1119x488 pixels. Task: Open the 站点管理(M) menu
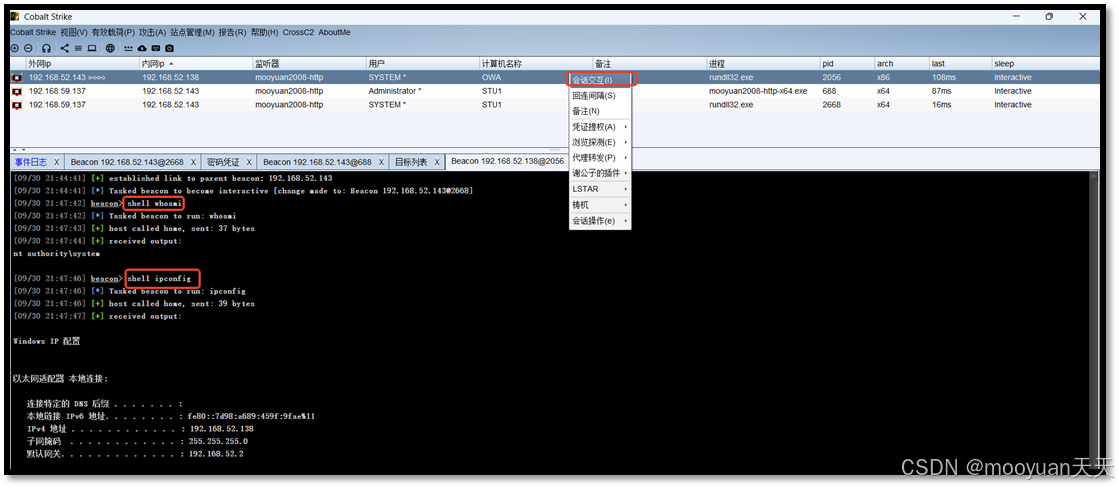point(192,32)
